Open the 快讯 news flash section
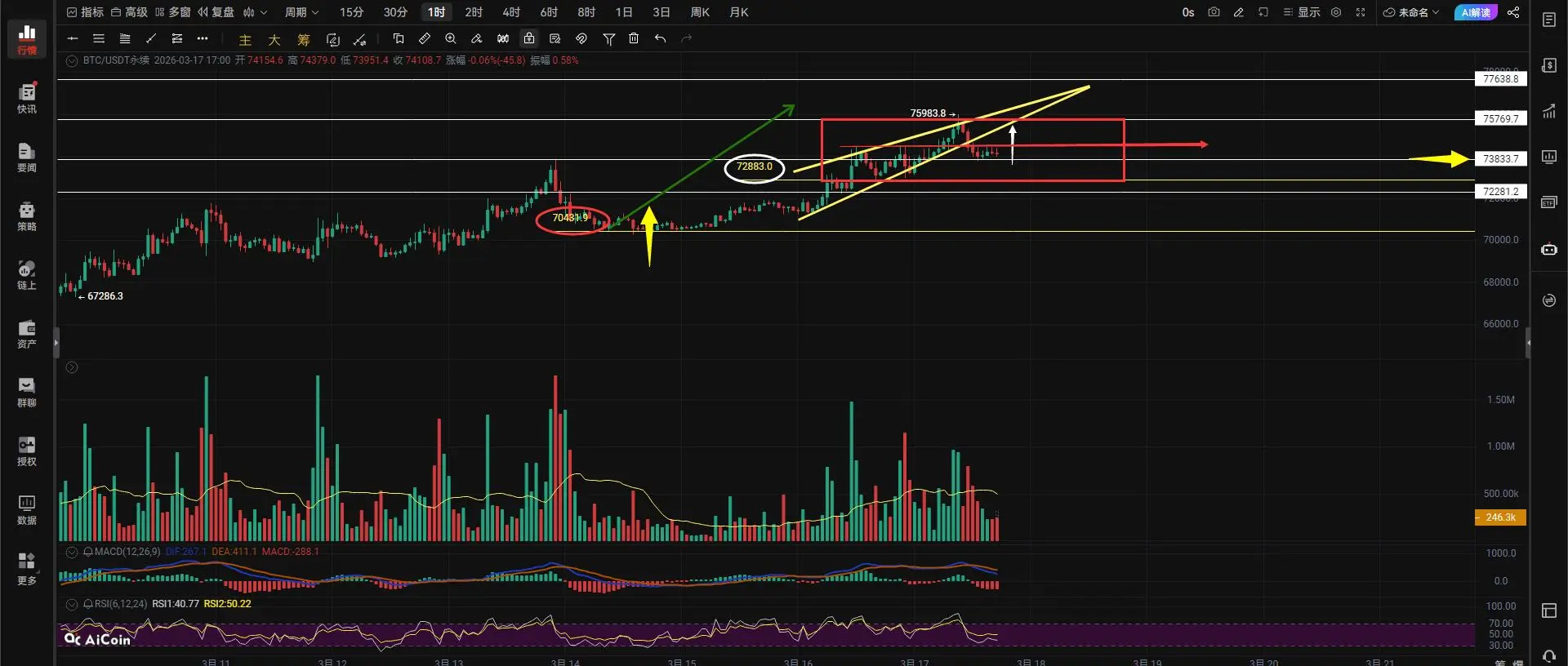This screenshot has height=666, width=1568. point(27,99)
